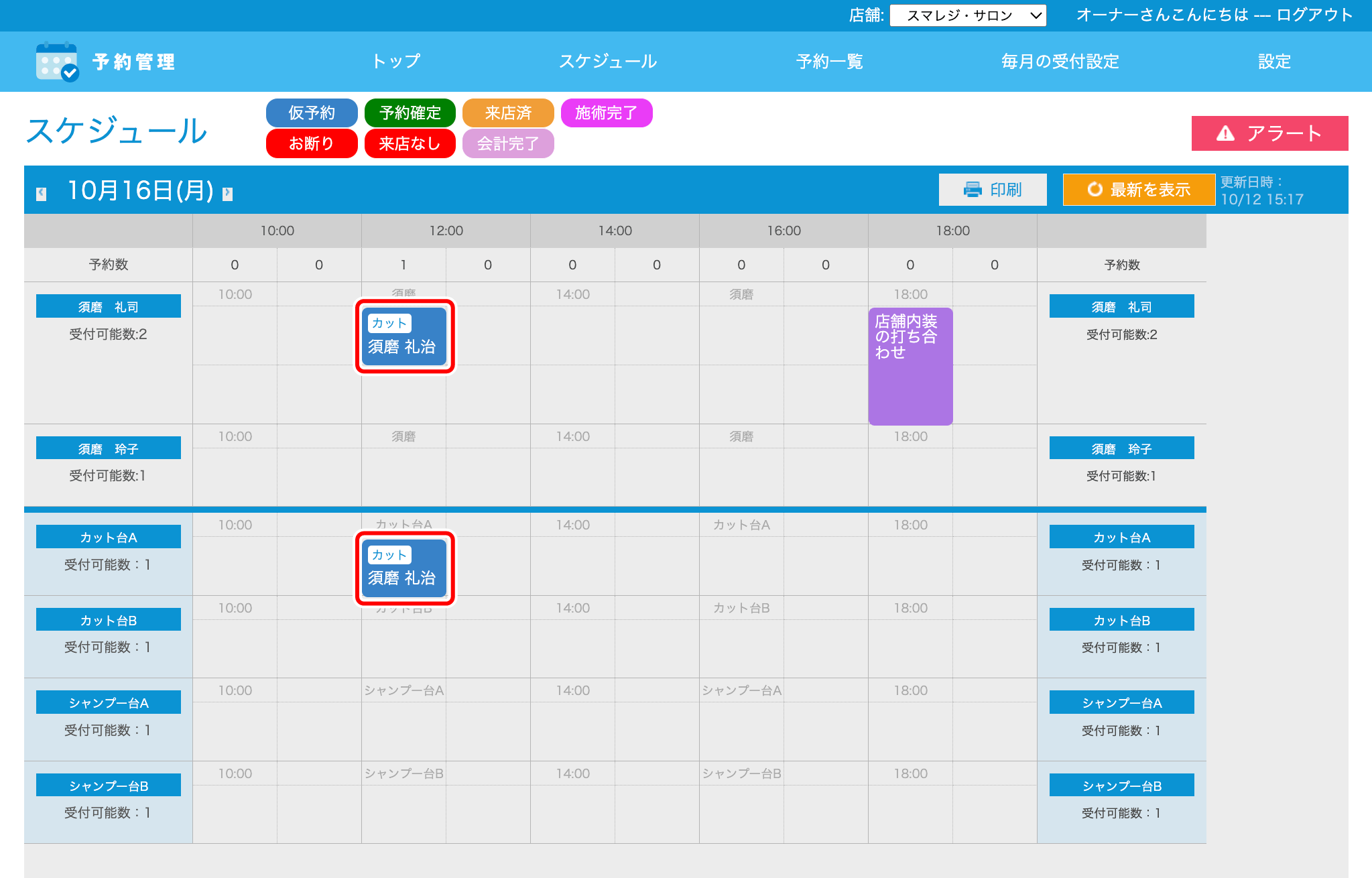Open the 設定 menu item
This screenshot has height=878, width=1372.
1274,62
